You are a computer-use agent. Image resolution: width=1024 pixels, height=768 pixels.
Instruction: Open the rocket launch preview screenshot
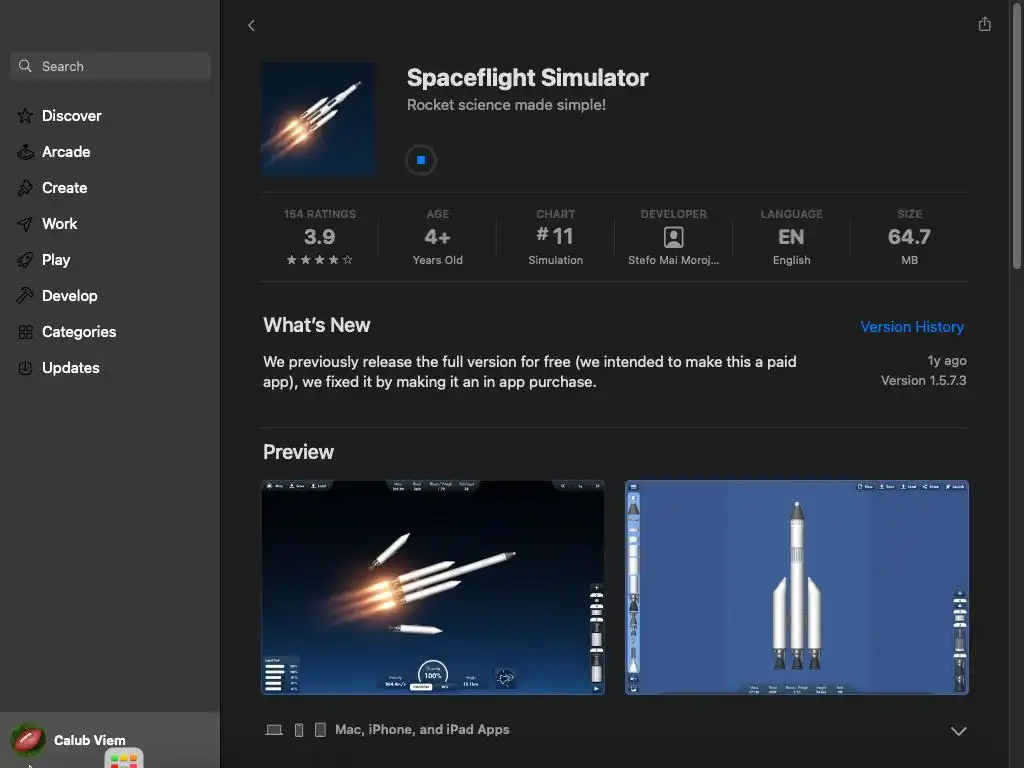pyautogui.click(x=433, y=587)
